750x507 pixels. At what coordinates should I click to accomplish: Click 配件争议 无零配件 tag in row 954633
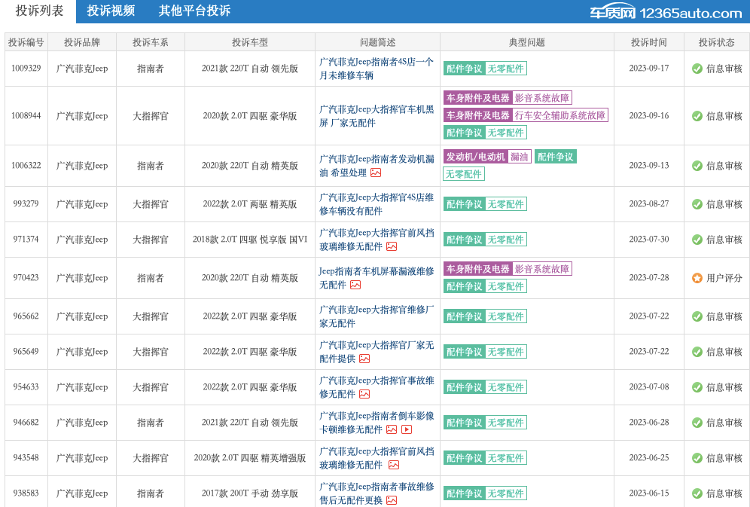[x=485, y=387]
